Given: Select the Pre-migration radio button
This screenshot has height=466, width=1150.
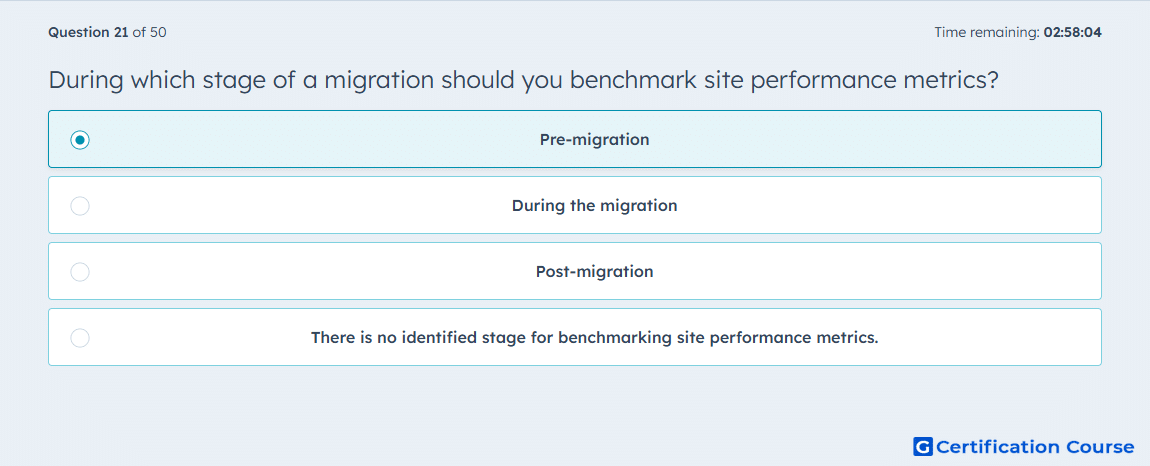Looking at the screenshot, I should click(x=80, y=139).
